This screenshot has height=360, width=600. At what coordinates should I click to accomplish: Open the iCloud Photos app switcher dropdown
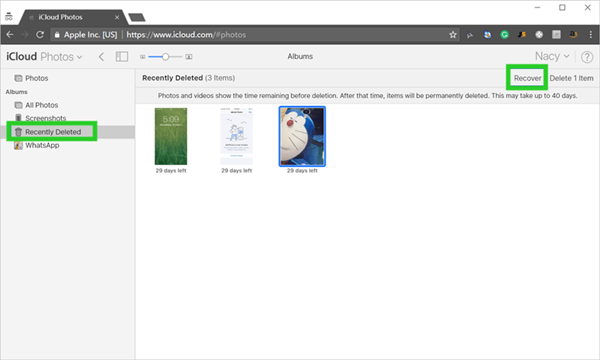click(44, 57)
